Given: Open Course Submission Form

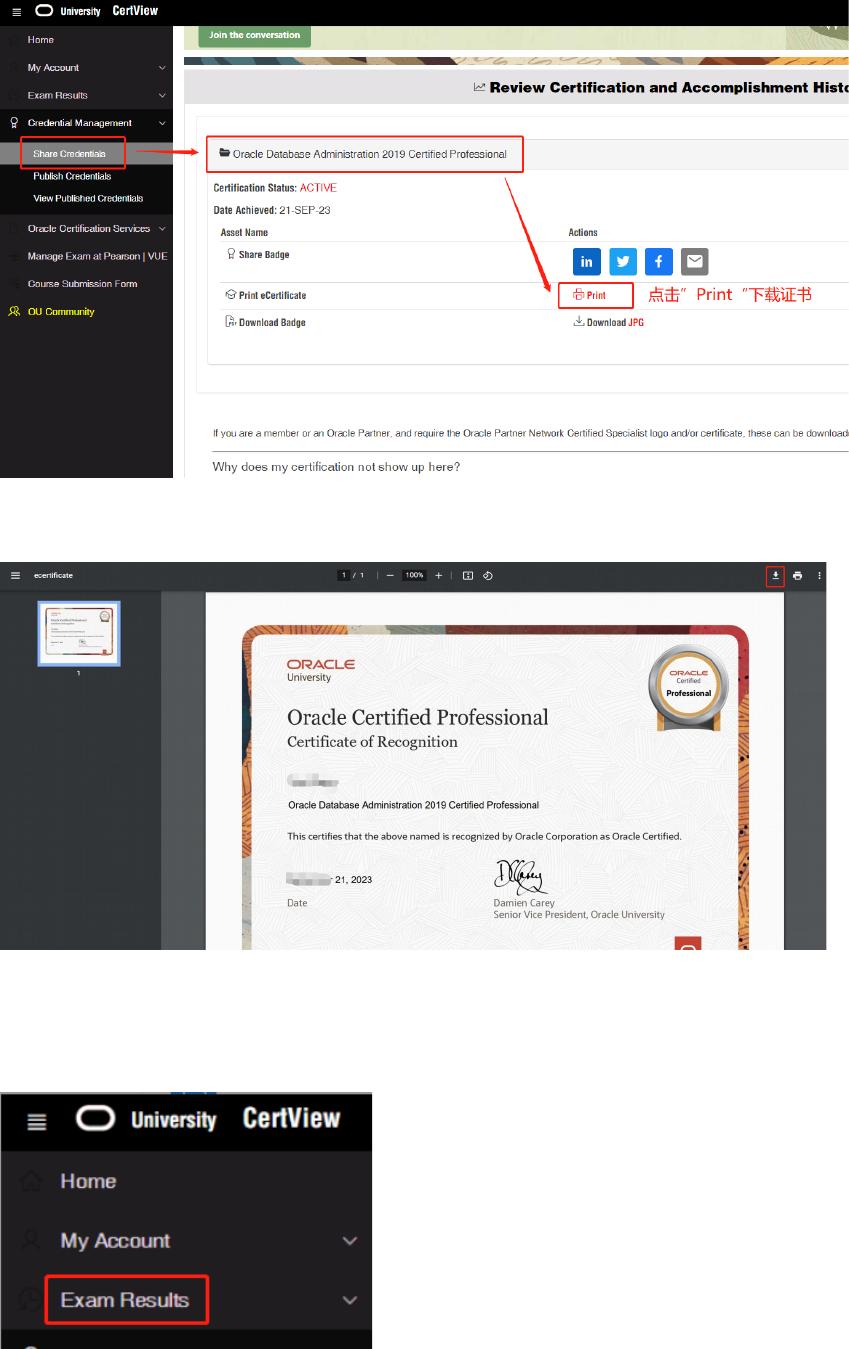Looking at the screenshot, I should tap(82, 284).
